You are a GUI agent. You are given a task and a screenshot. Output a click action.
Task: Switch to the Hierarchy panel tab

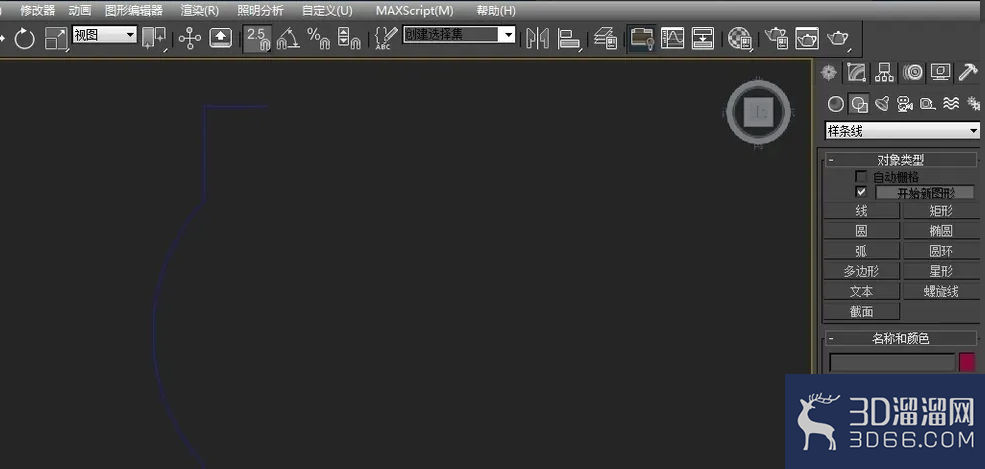(884, 73)
